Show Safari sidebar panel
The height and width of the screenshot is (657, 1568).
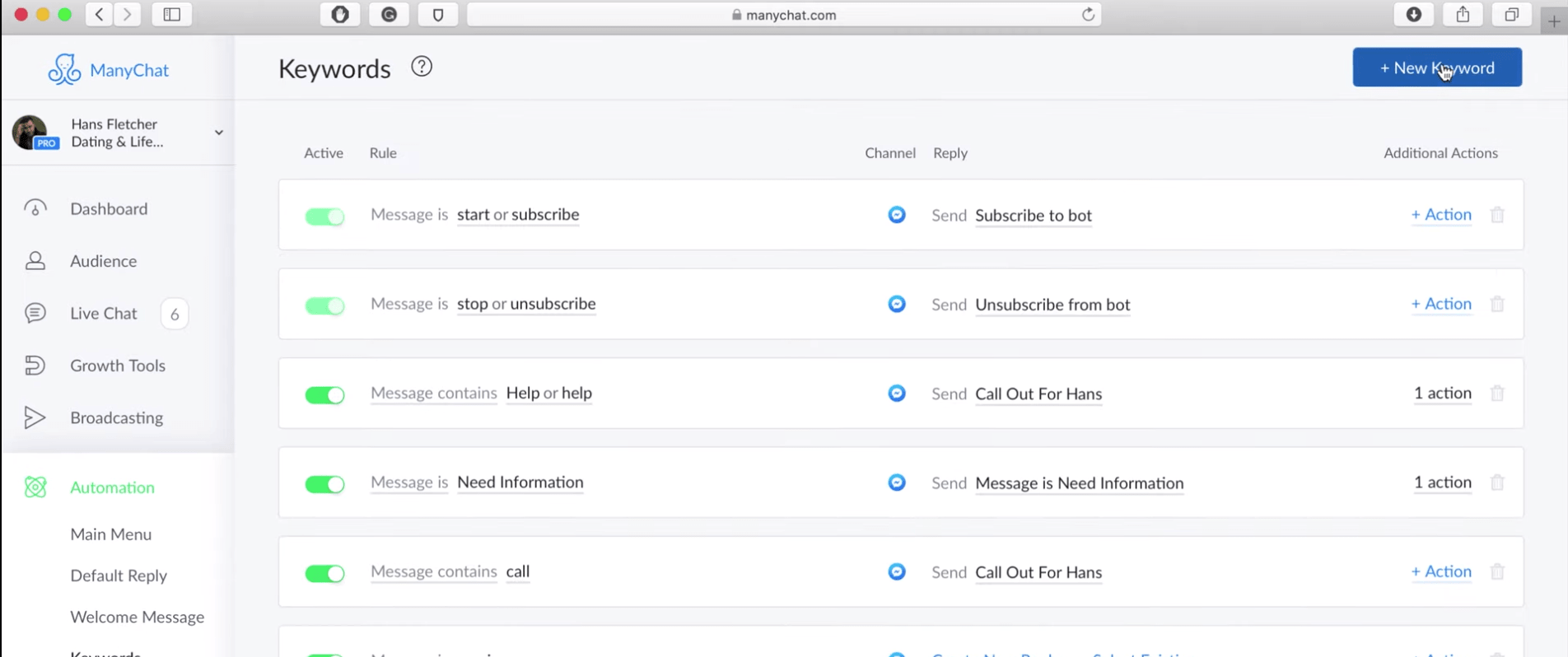(x=172, y=14)
